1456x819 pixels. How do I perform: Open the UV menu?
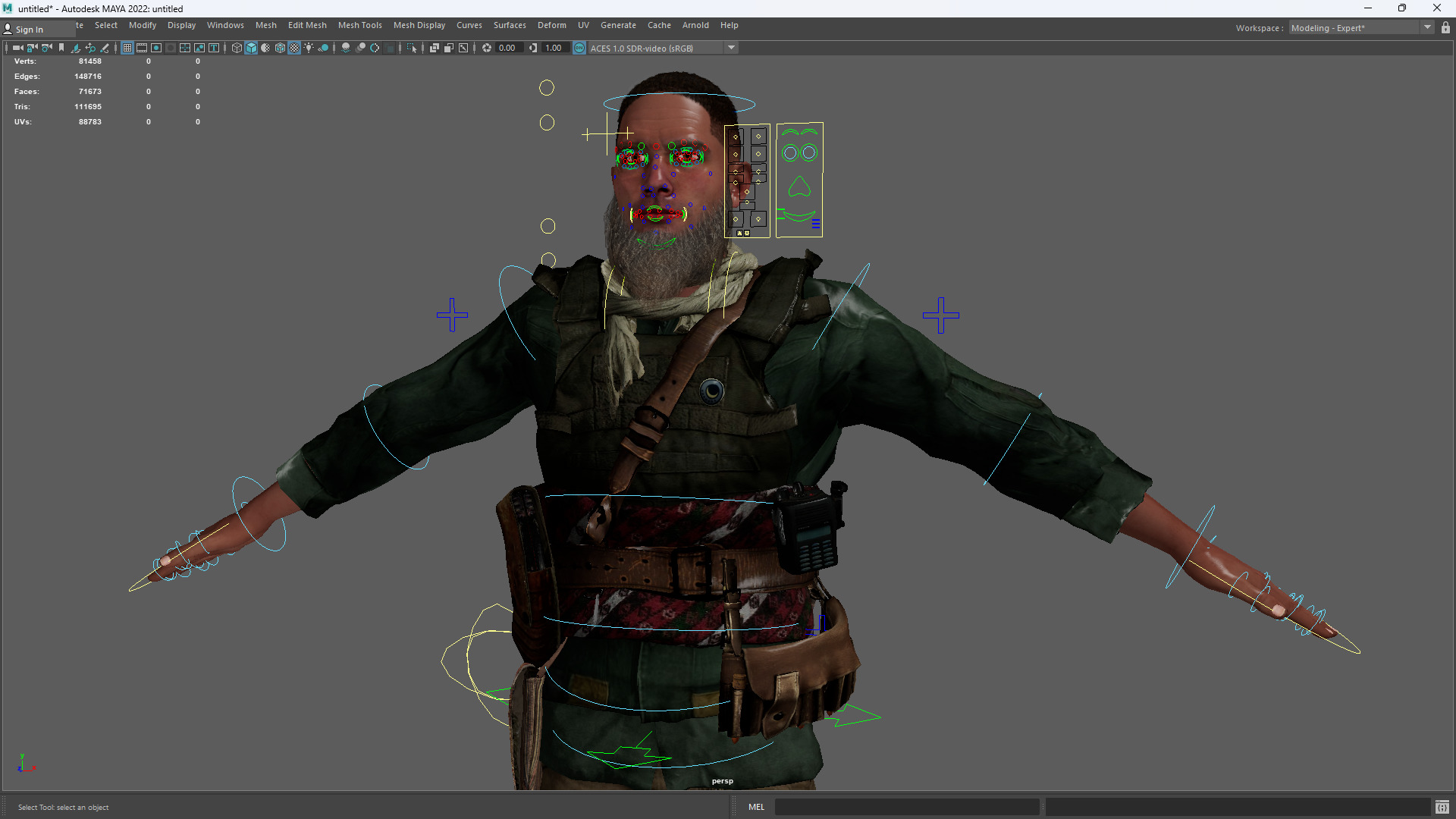(x=583, y=25)
